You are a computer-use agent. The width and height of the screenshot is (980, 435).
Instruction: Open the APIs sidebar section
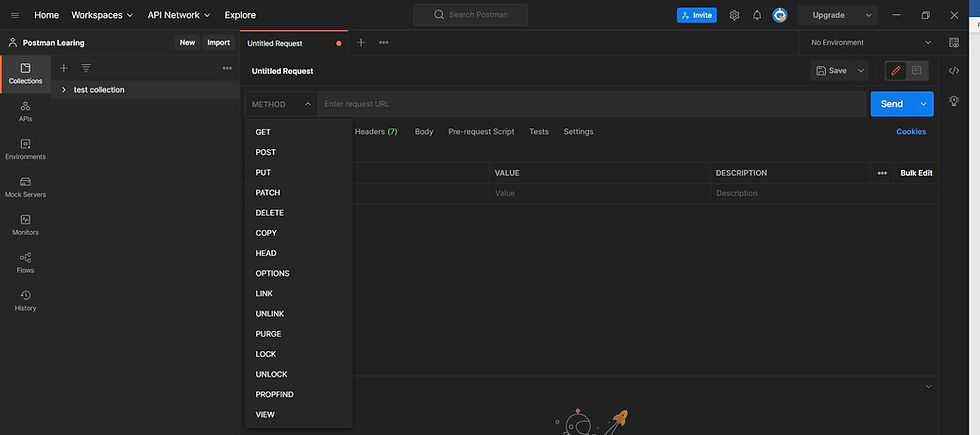[x=26, y=111]
